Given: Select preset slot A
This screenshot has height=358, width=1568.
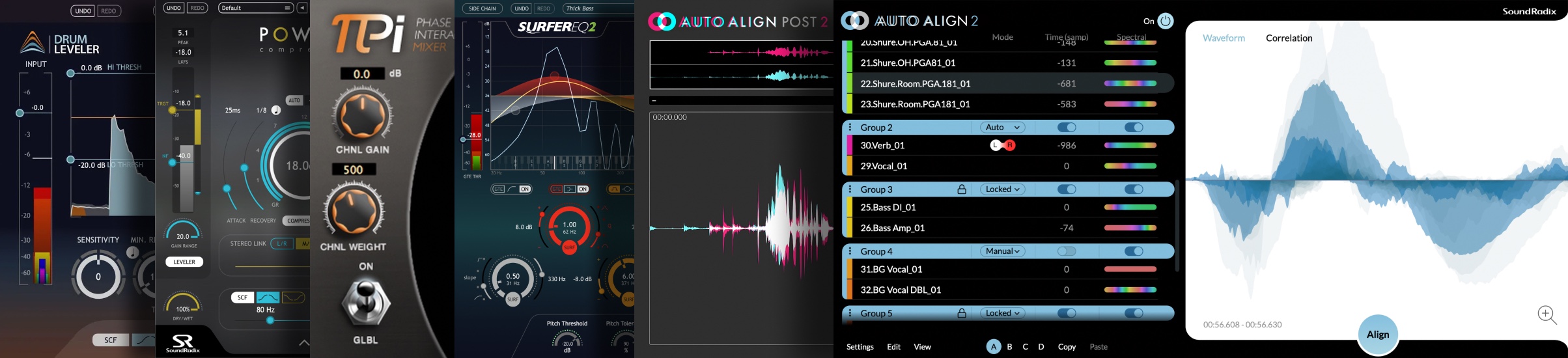Looking at the screenshot, I should point(994,347).
